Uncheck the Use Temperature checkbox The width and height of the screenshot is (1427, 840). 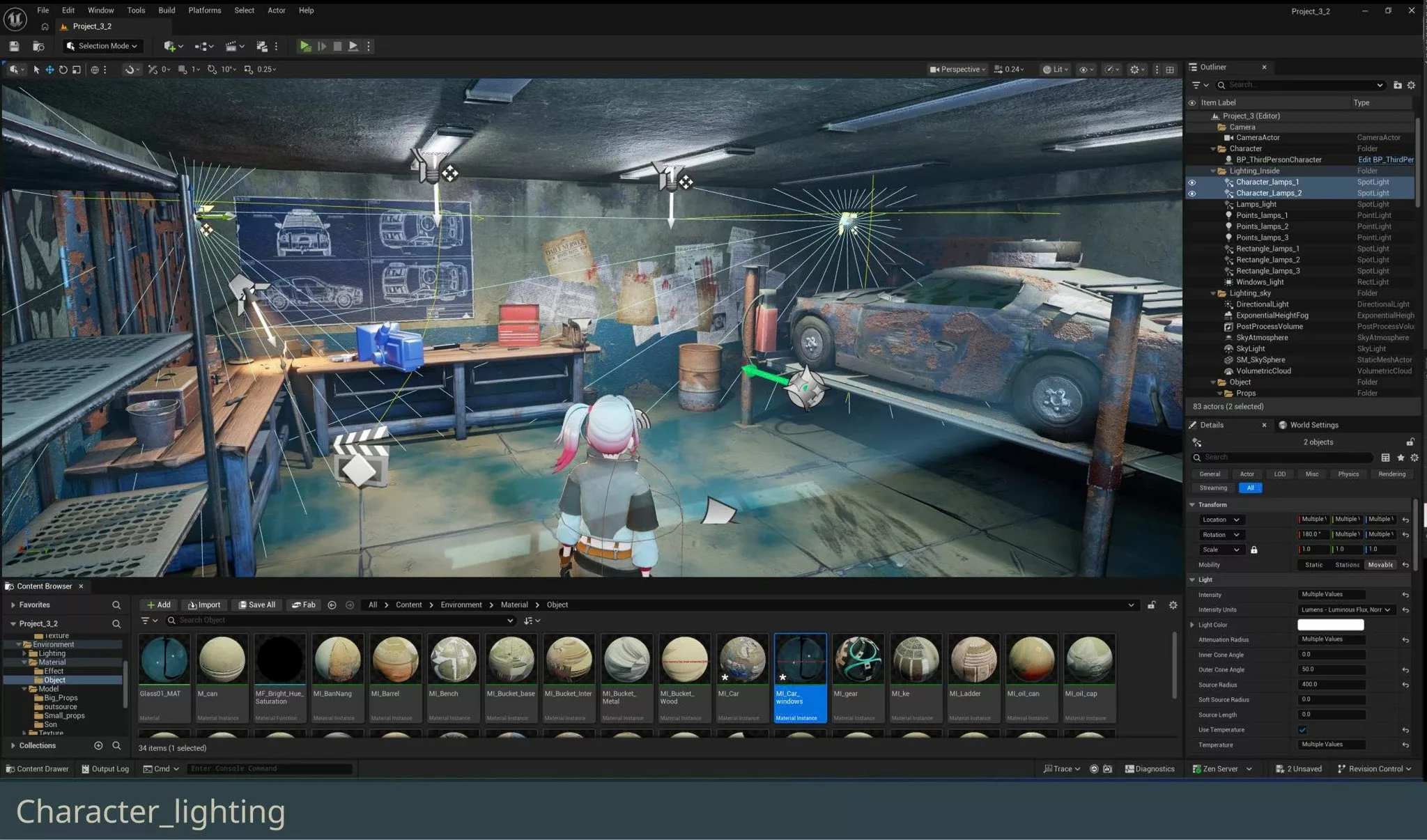tap(1302, 730)
